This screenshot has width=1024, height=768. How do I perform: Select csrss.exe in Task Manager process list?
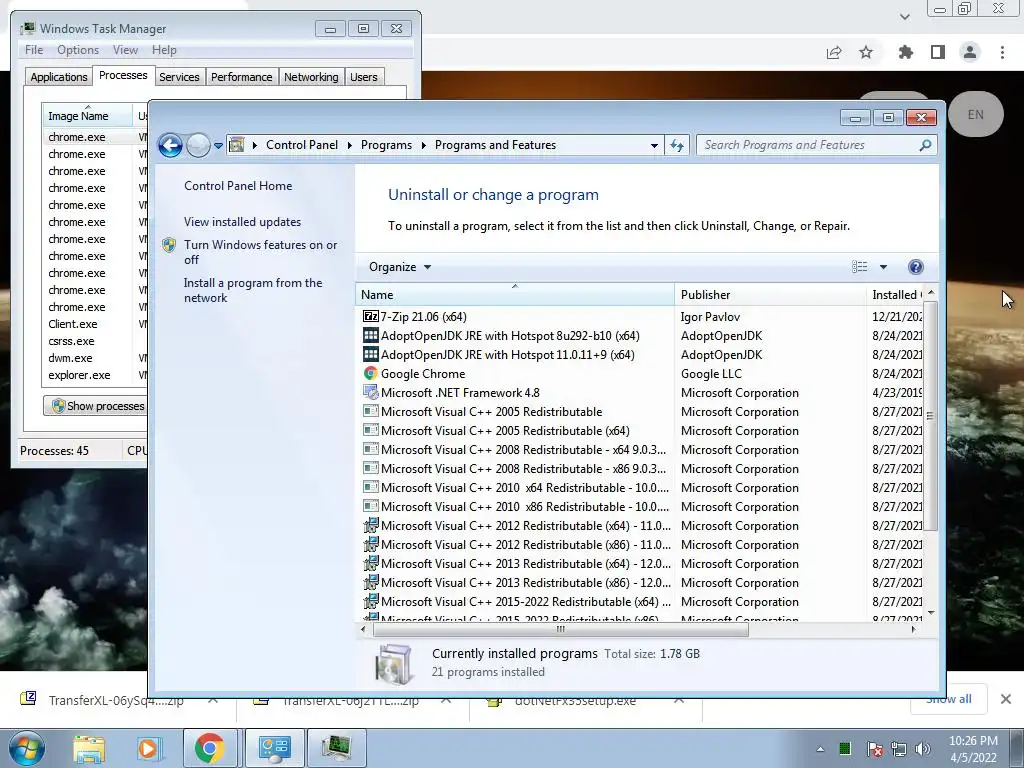click(x=71, y=341)
